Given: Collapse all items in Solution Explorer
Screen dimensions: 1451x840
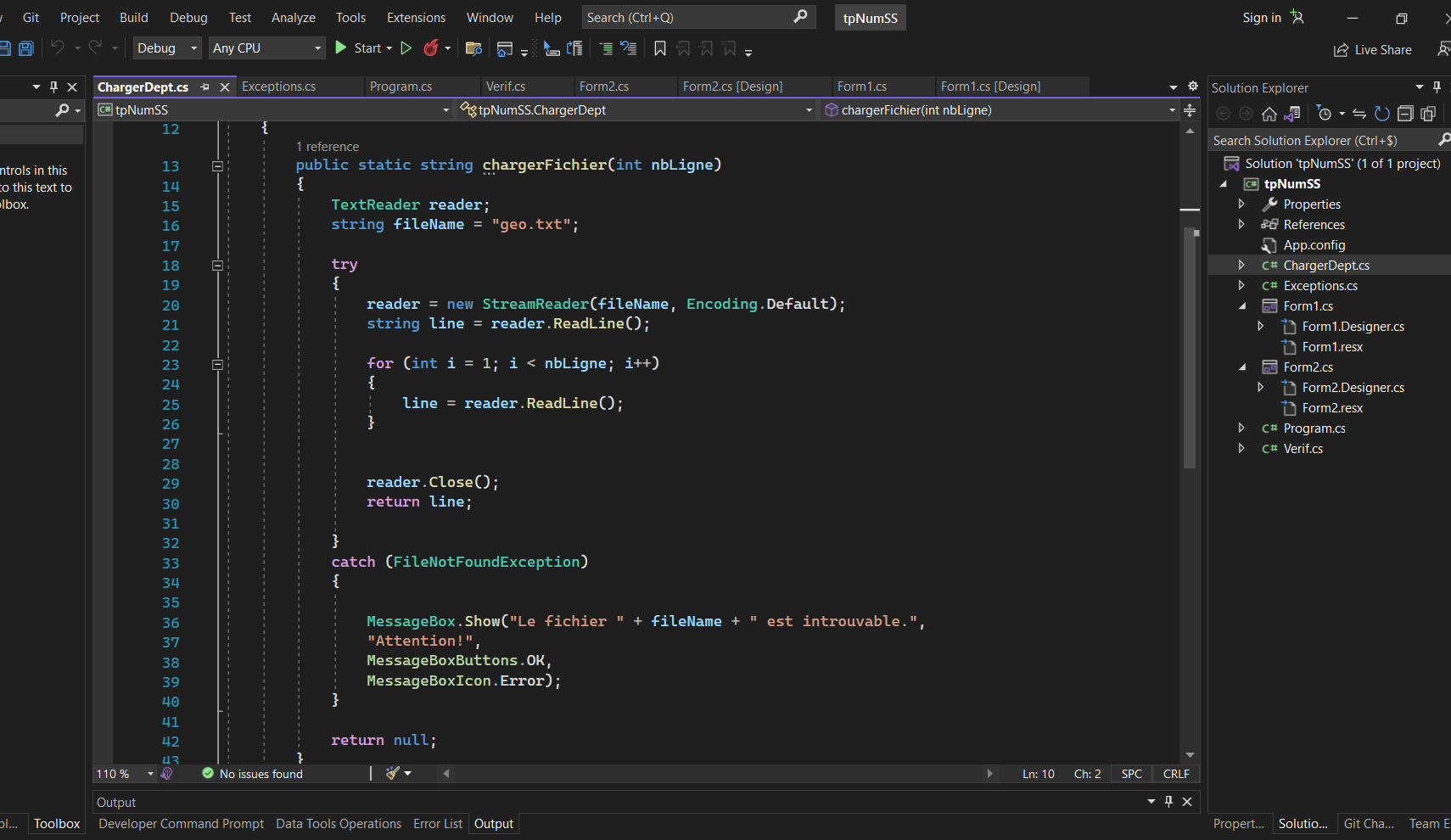Looking at the screenshot, I should (x=1405, y=114).
